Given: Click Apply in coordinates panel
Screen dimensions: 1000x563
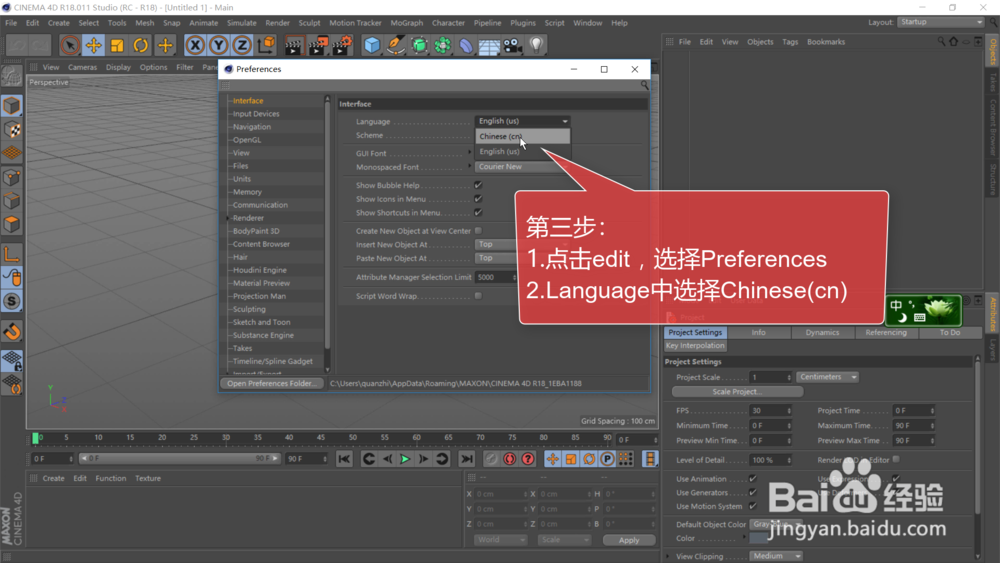Looking at the screenshot, I should tap(629, 540).
